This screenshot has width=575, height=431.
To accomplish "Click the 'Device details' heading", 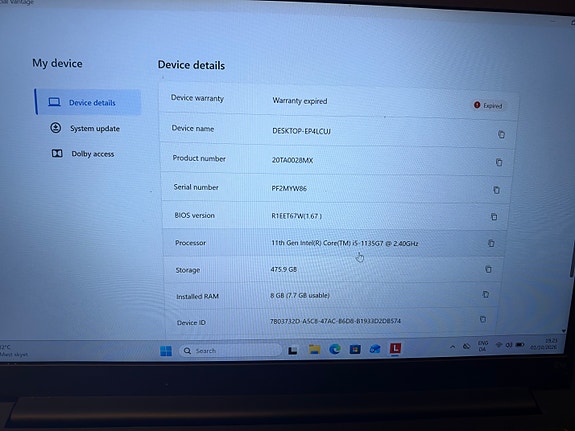I will (x=191, y=65).
